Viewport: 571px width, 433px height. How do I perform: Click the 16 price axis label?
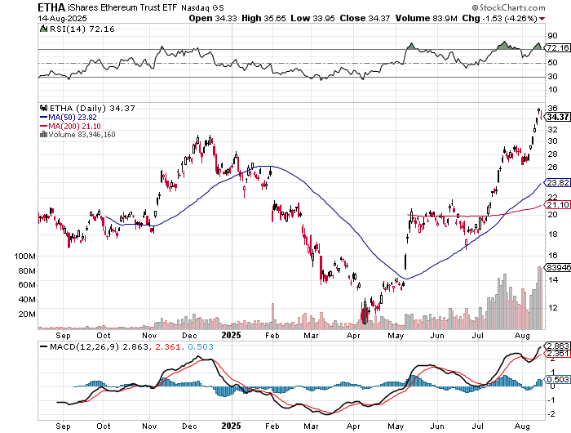(552, 256)
